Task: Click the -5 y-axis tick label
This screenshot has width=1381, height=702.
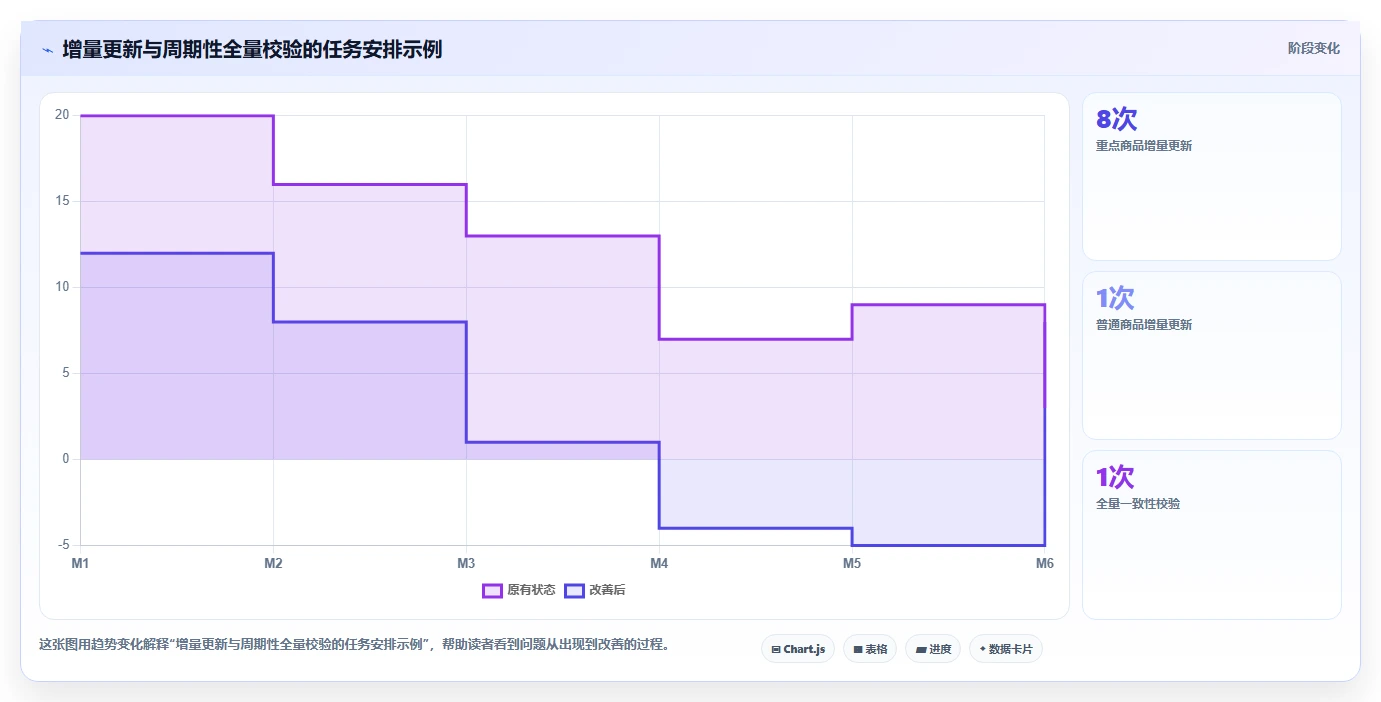Action: [x=64, y=545]
